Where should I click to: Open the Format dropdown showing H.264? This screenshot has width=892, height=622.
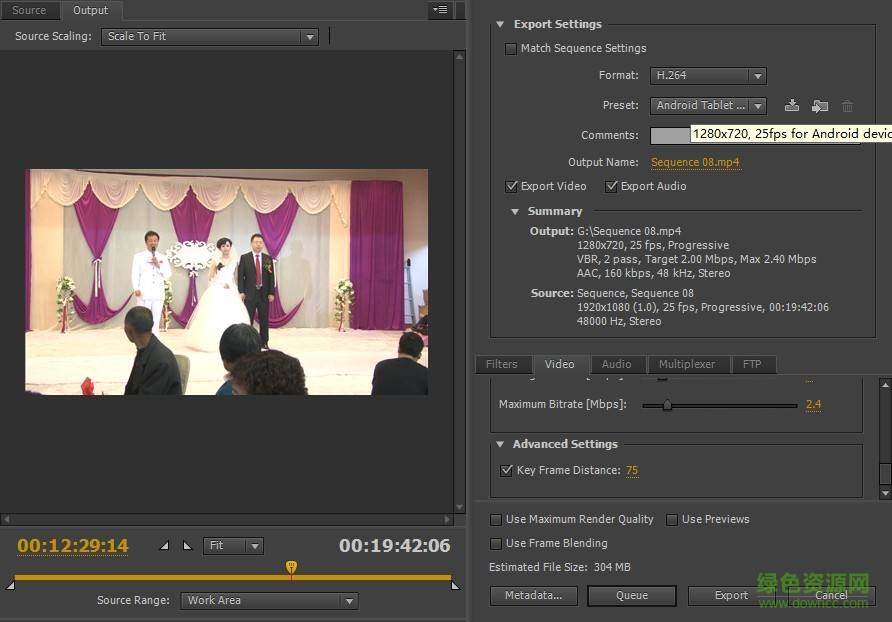click(x=707, y=75)
